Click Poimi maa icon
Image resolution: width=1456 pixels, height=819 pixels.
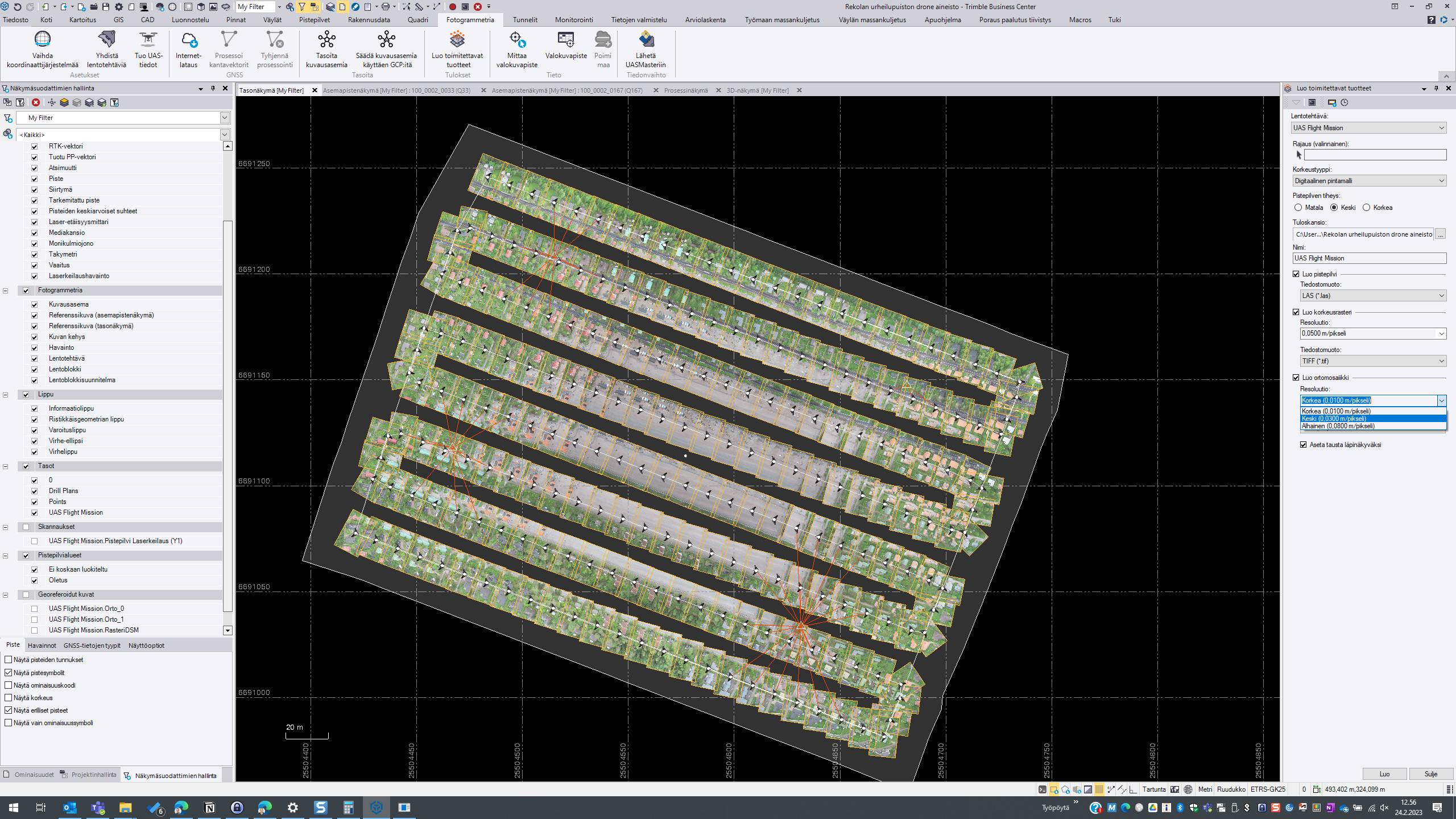[603, 39]
